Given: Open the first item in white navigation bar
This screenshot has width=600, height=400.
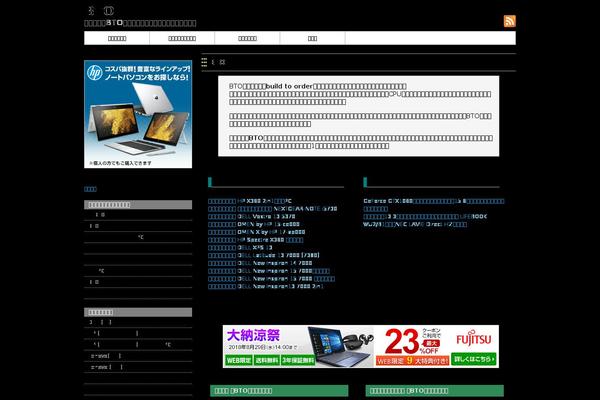Looking at the screenshot, I should point(117,38).
